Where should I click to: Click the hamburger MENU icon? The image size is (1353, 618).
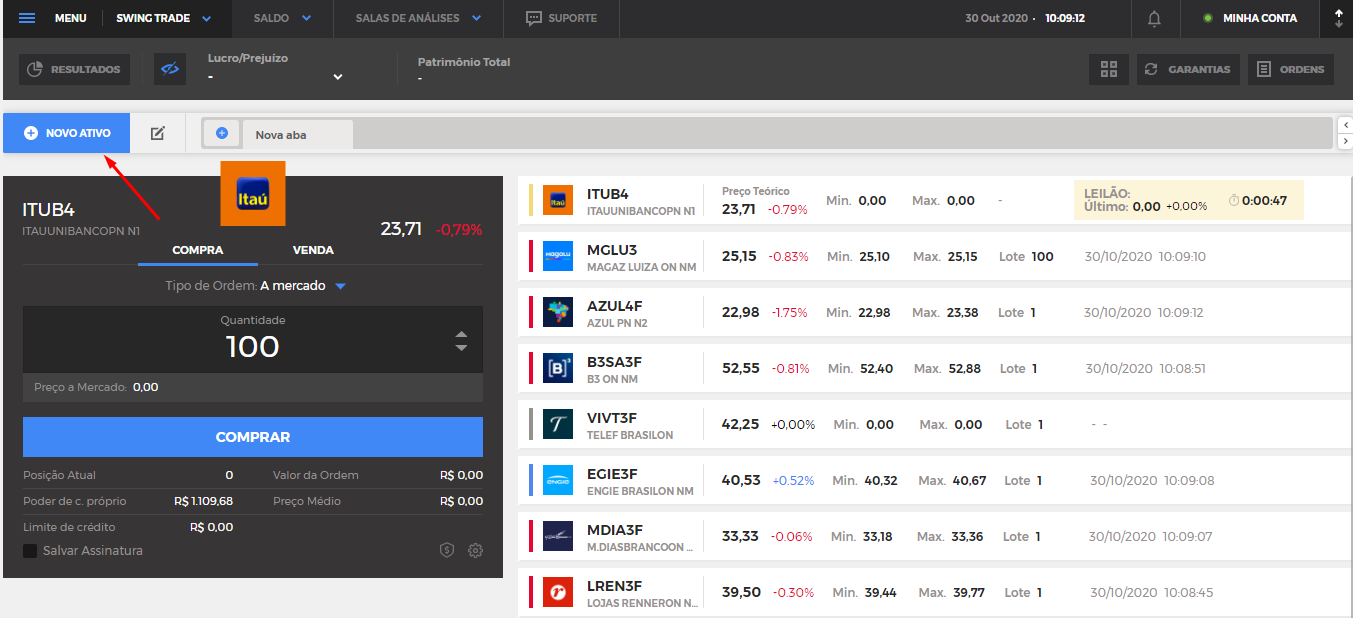pyautogui.click(x=27, y=18)
